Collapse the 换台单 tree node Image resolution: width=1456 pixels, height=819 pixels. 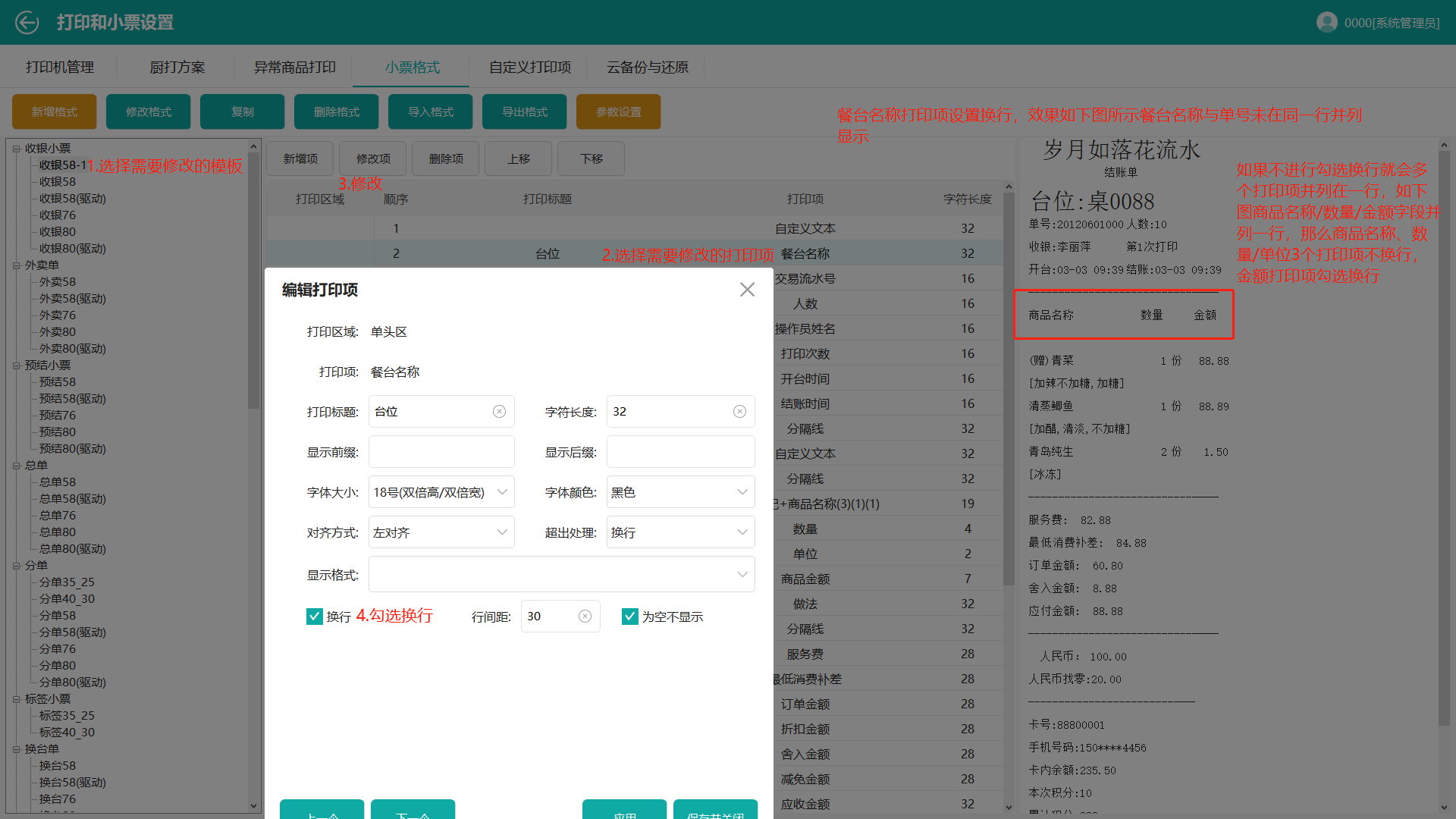[17, 749]
